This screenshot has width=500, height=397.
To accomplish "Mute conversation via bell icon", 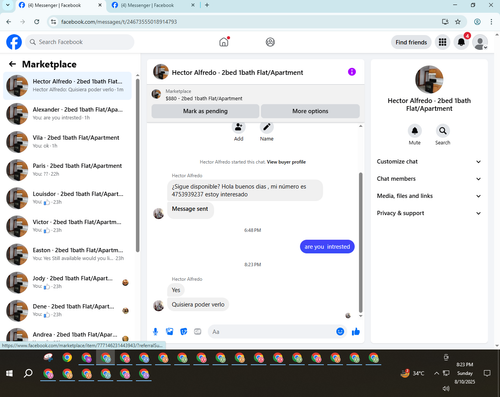I will click(x=415, y=131).
